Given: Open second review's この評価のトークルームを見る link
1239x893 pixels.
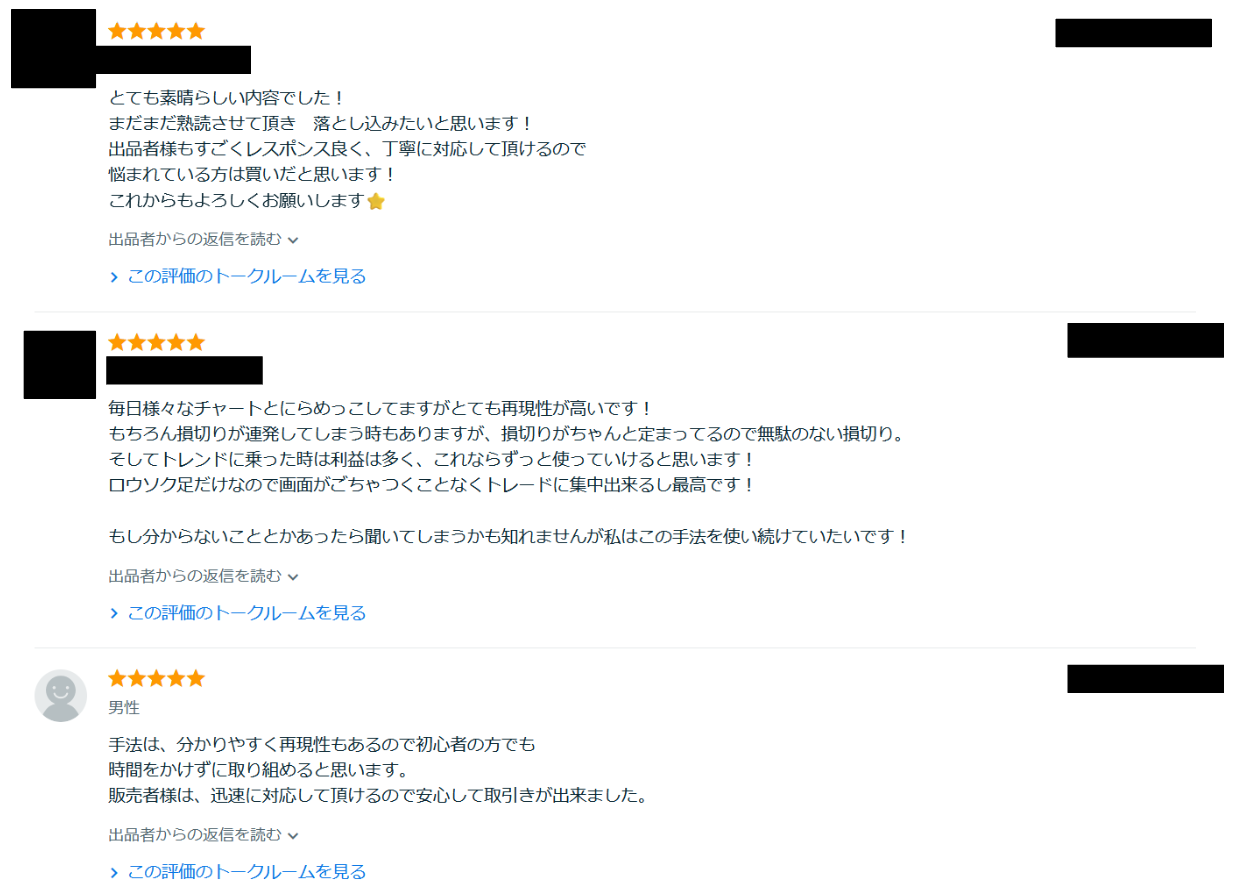Looking at the screenshot, I should point(246,613).
